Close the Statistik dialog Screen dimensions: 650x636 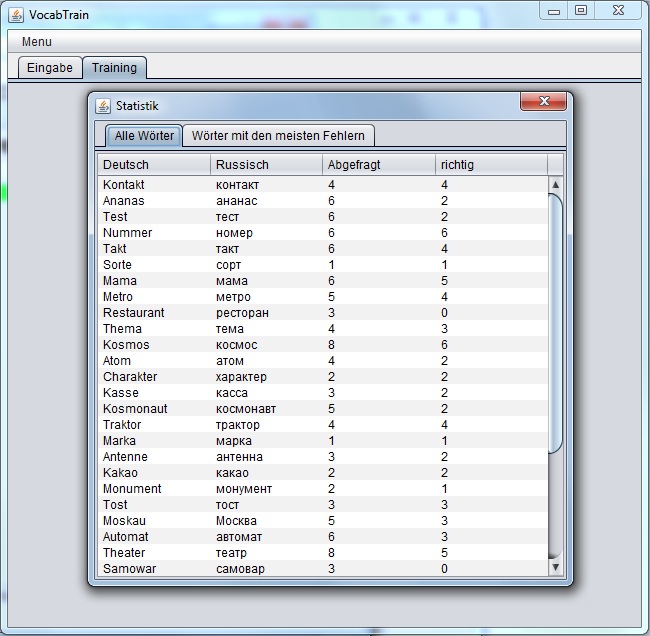pyautogui.click(x=543, y=102)
